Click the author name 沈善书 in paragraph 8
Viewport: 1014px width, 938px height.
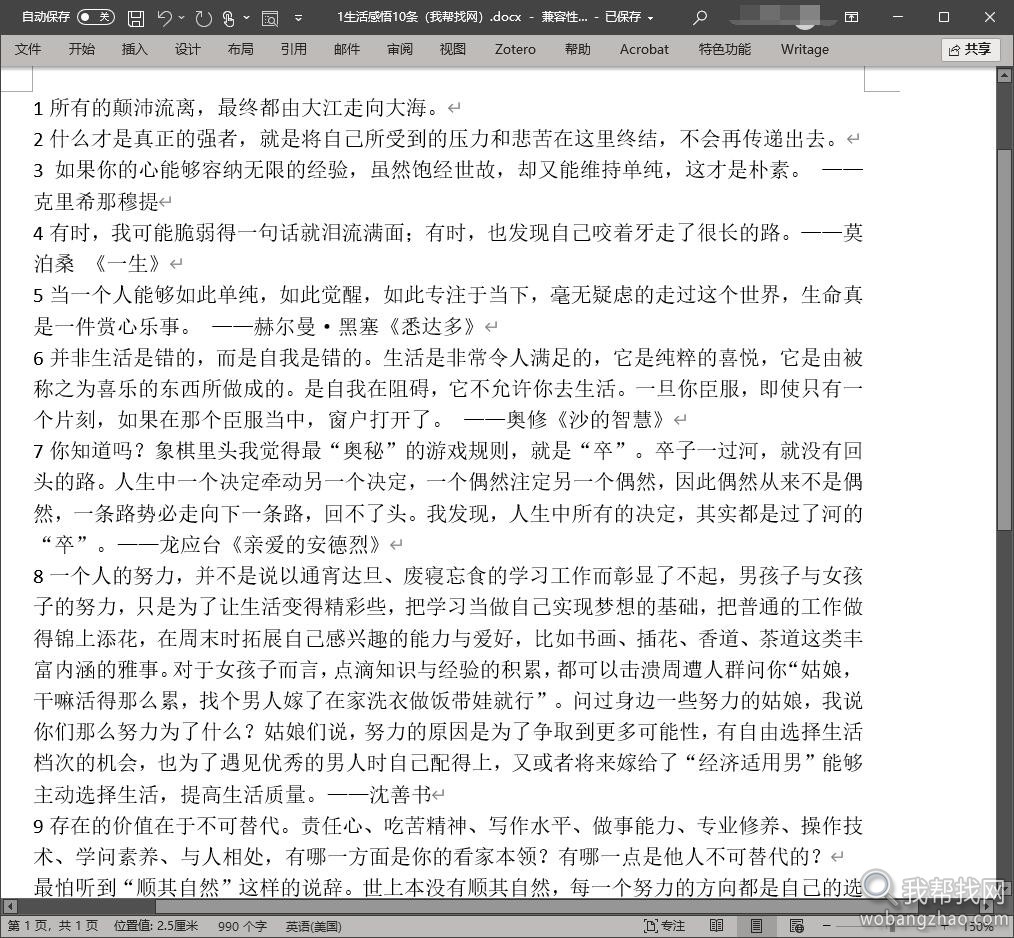click(400, 794)
